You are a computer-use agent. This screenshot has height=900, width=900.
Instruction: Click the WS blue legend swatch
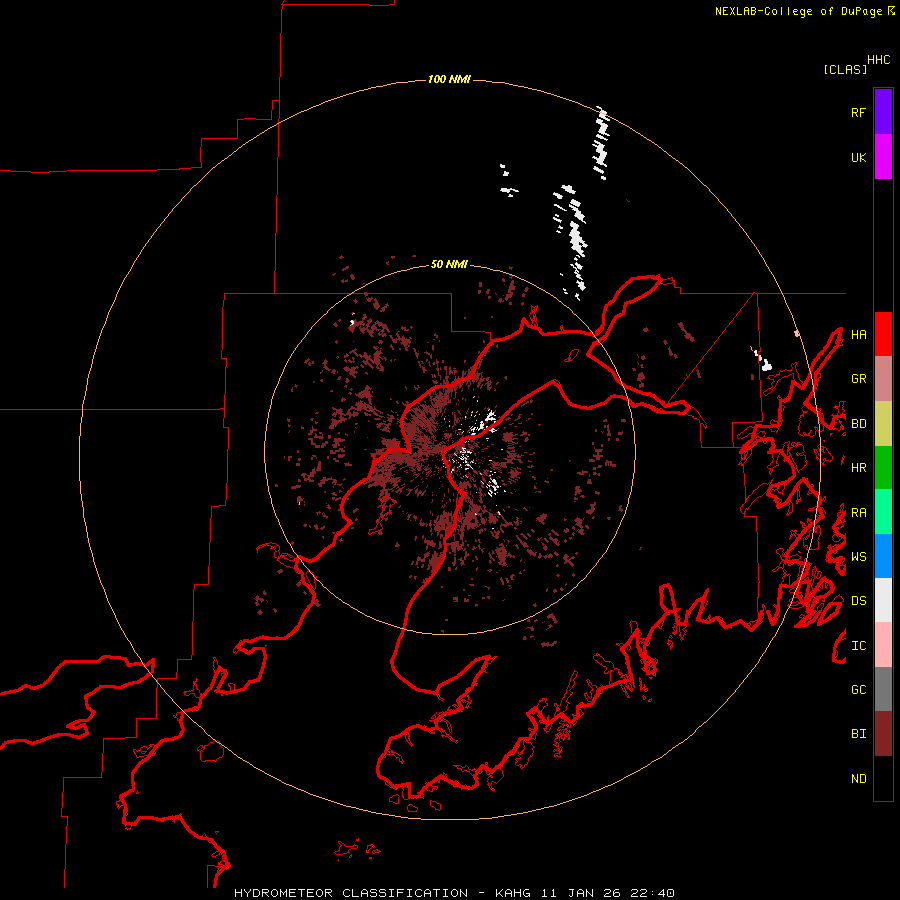pyautogui.click(x=883, y=556)
